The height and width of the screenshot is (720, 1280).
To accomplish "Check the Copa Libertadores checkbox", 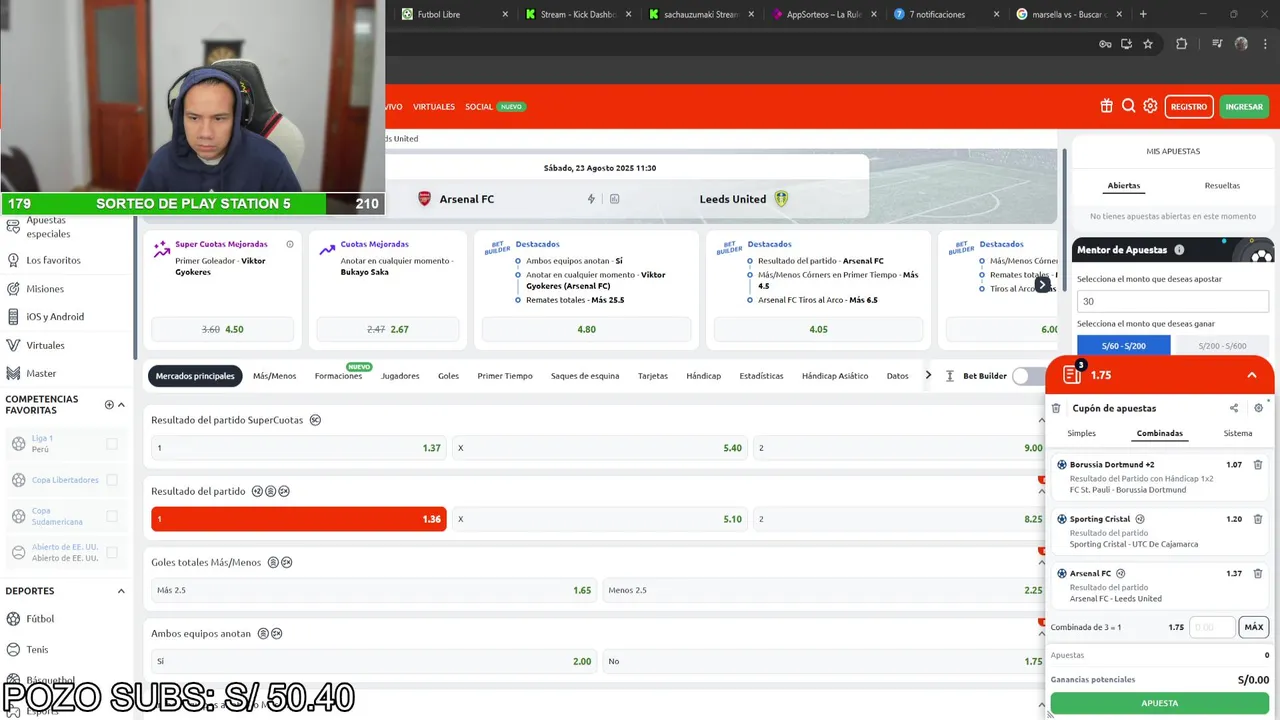I will [x=112, y=480].
